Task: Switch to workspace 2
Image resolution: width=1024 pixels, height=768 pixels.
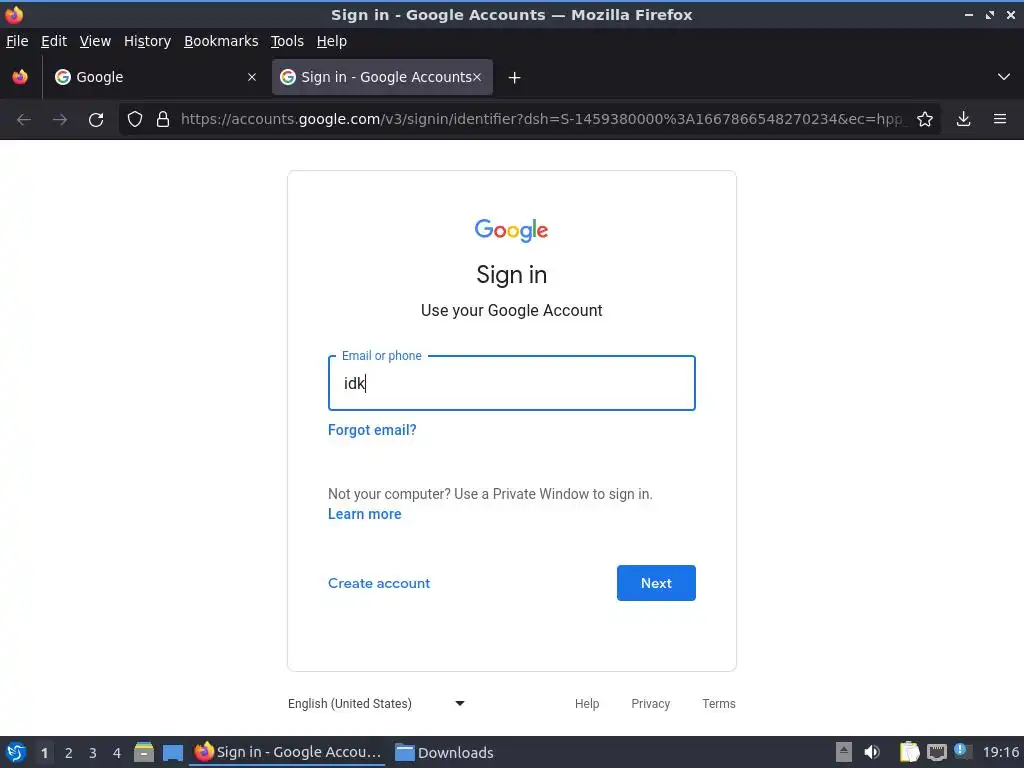Action: point(69,753)
